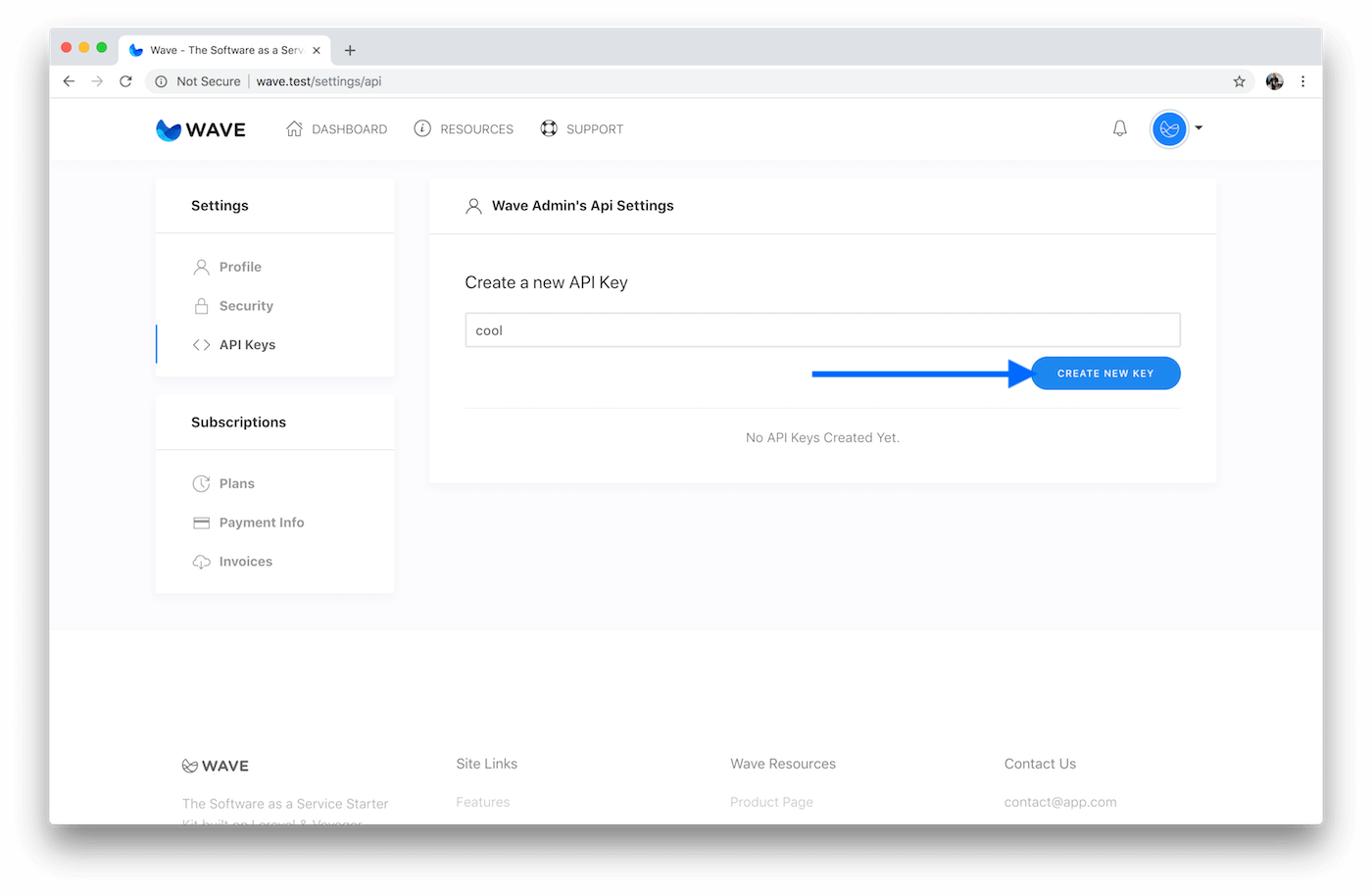Open Plans under Subscriptions
Viewport: 1372px width, 895px height.
236,483
